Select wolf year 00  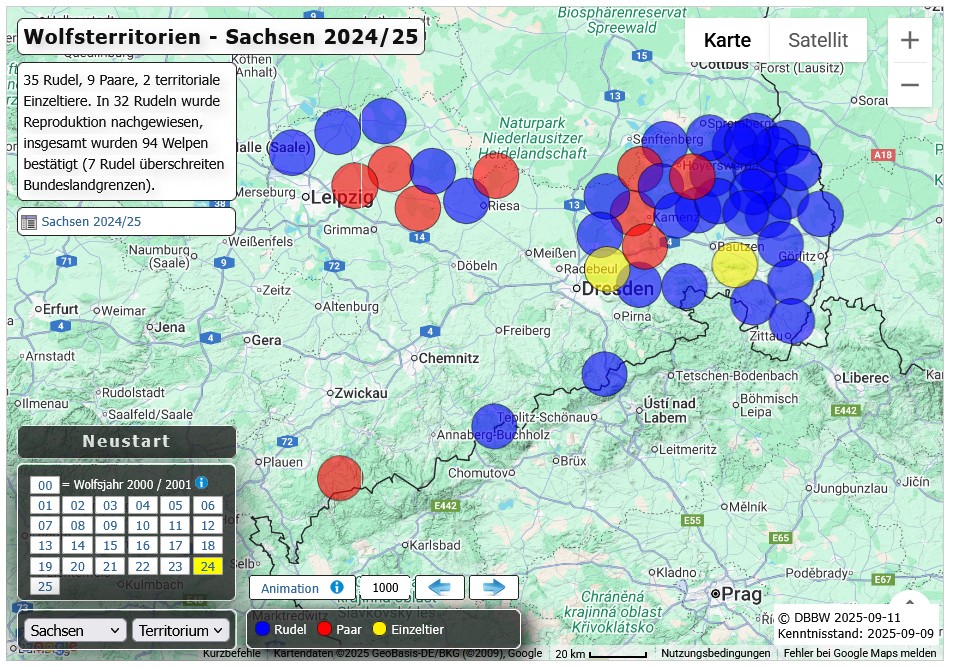(44, 485)
